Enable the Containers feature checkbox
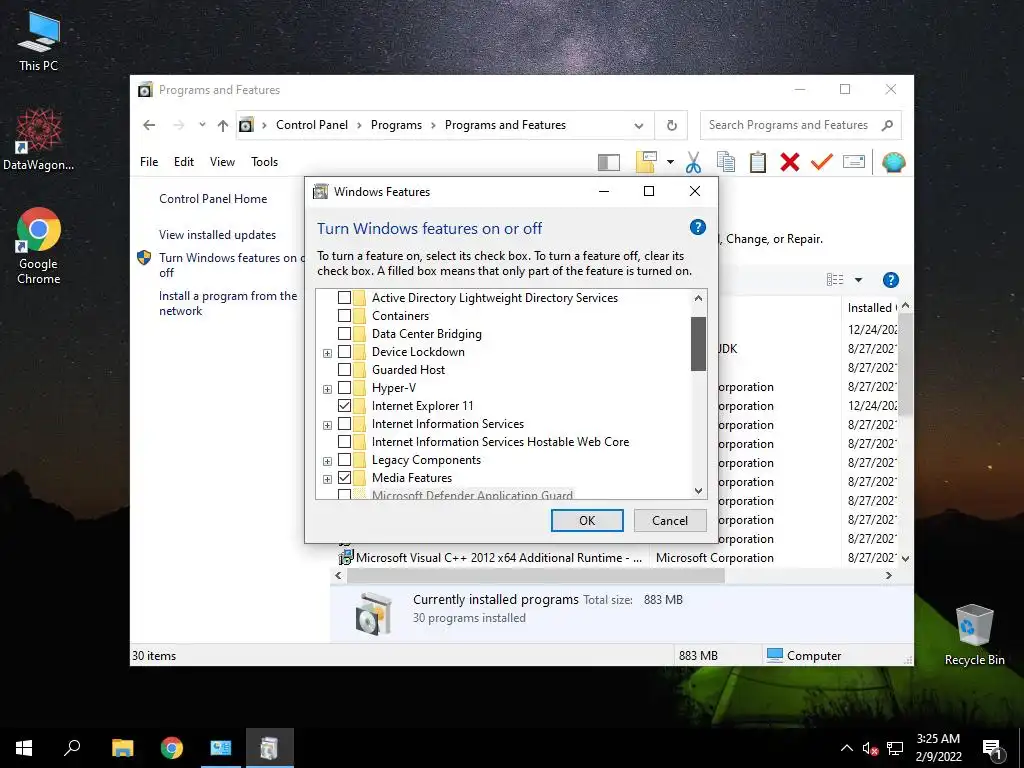The width and height of the screenshot is (1024, 768). pos(344,315)
